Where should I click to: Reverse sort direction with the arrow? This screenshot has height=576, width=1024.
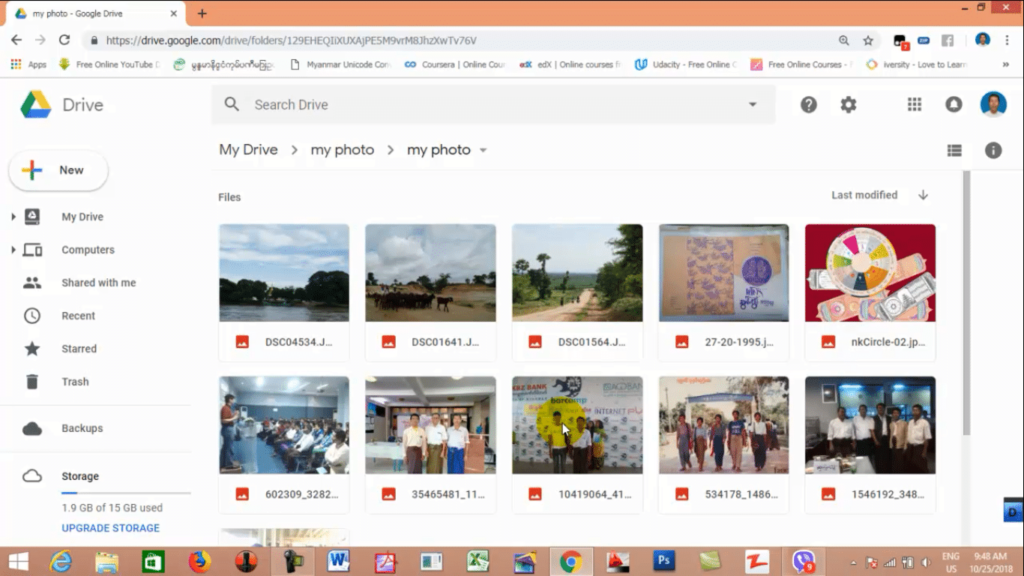[923, 195]
